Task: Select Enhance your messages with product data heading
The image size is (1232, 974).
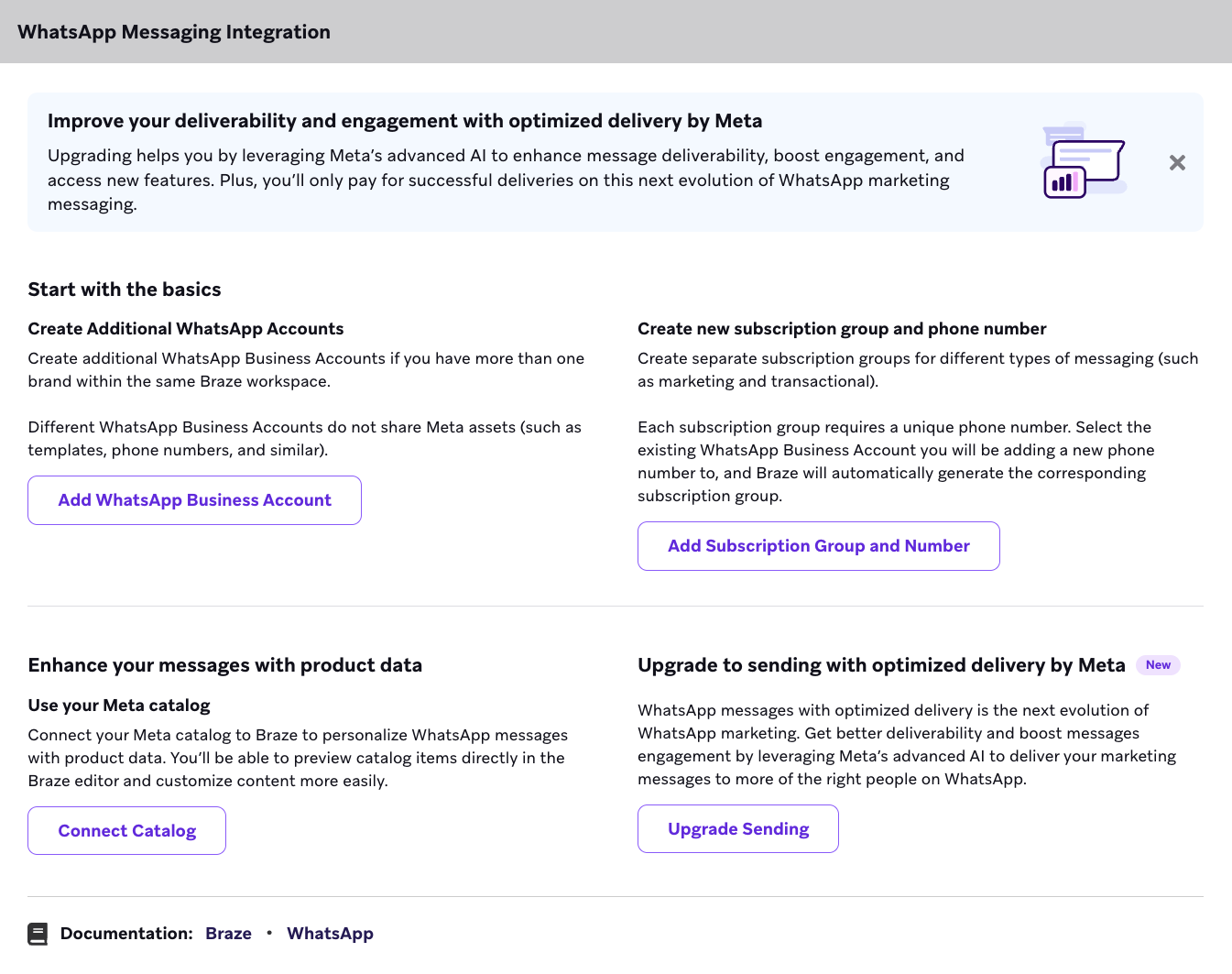Action: [225, 665]
